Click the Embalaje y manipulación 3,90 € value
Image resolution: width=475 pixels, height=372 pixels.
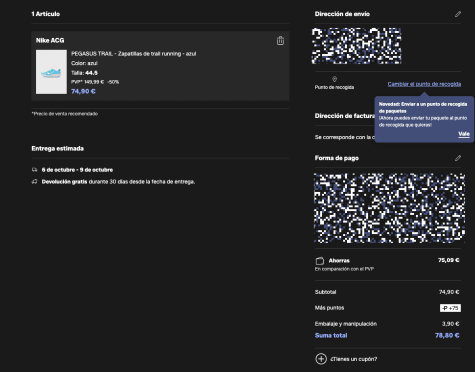[x=450, y=324]
